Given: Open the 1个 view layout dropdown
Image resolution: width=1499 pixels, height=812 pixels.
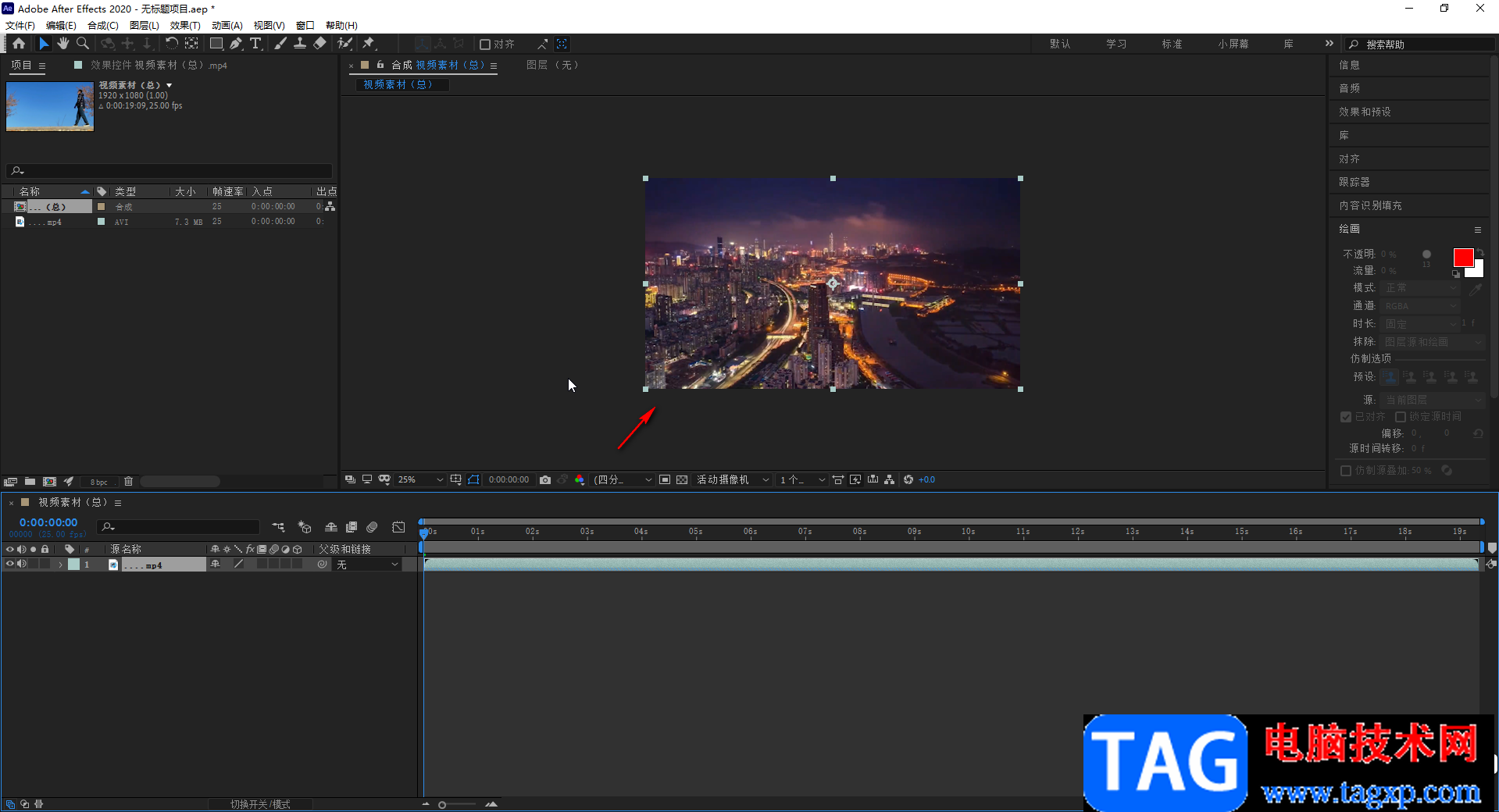Looking at the screenshot, I should [802, 479].
